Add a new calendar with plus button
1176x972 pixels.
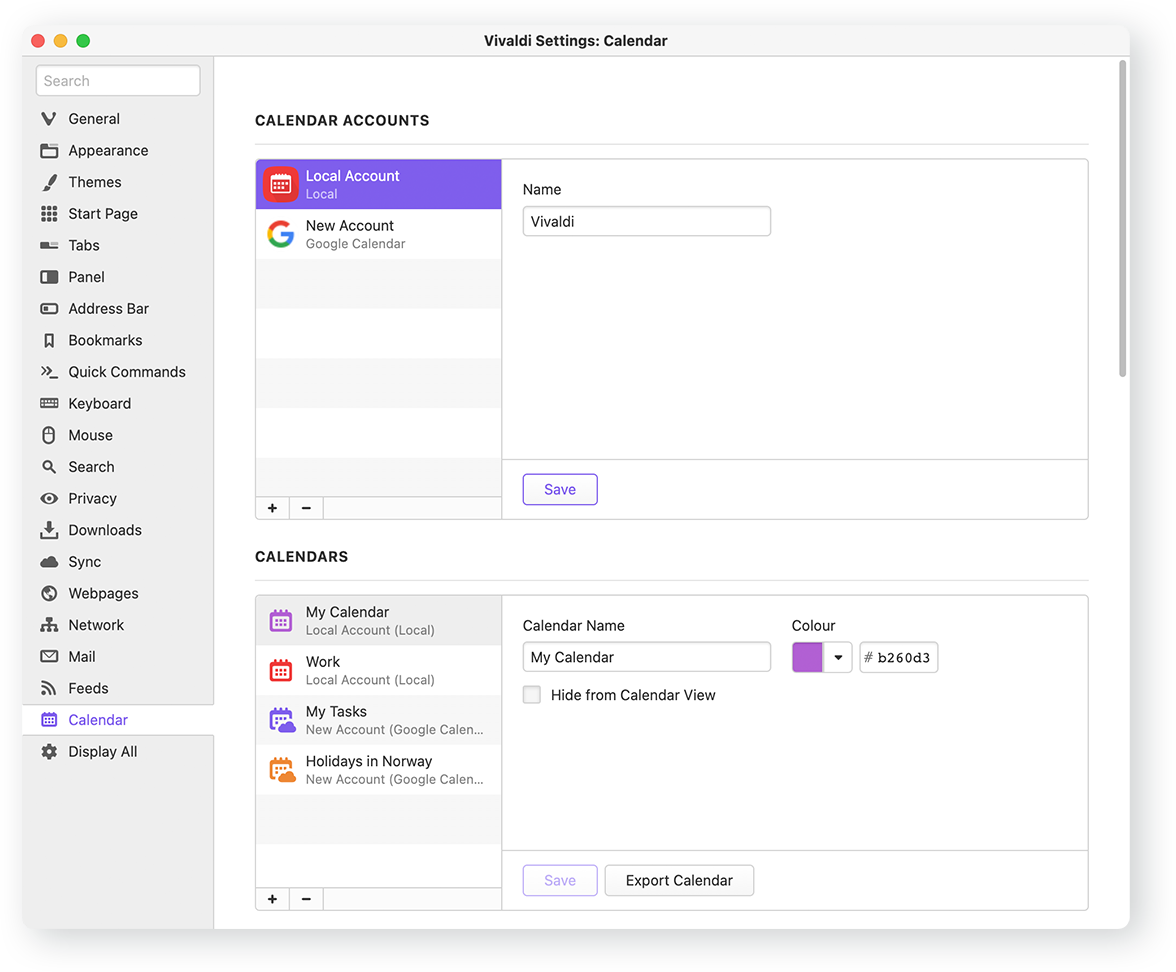272,899
